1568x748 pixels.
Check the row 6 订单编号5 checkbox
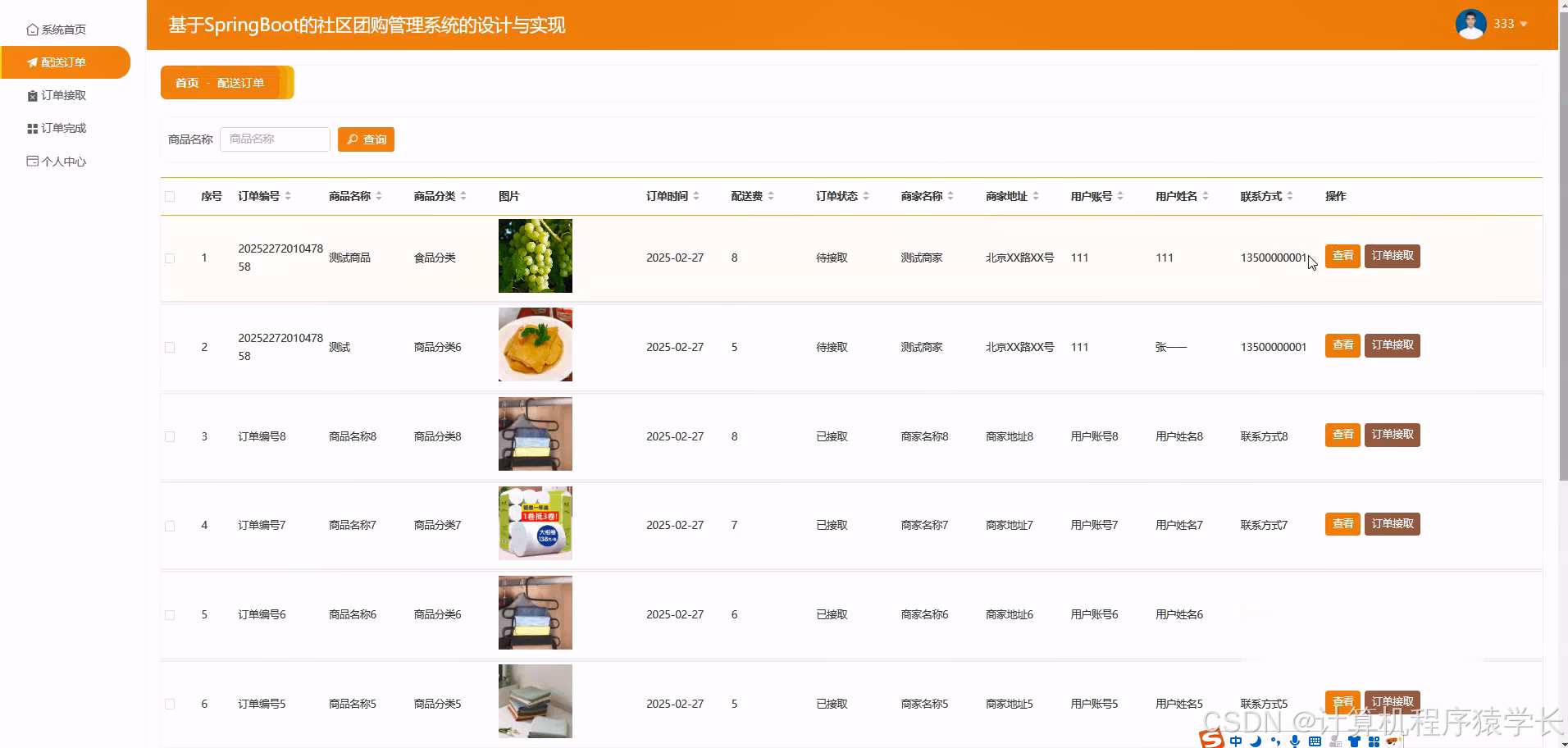coord(170,705)
